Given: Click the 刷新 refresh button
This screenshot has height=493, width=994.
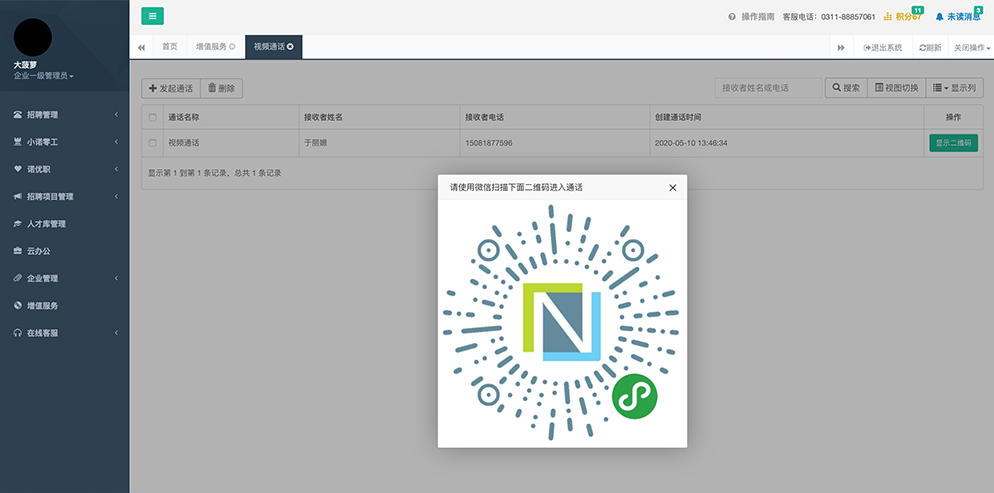Looking at the screenshot, I should [x=930, y=47].
